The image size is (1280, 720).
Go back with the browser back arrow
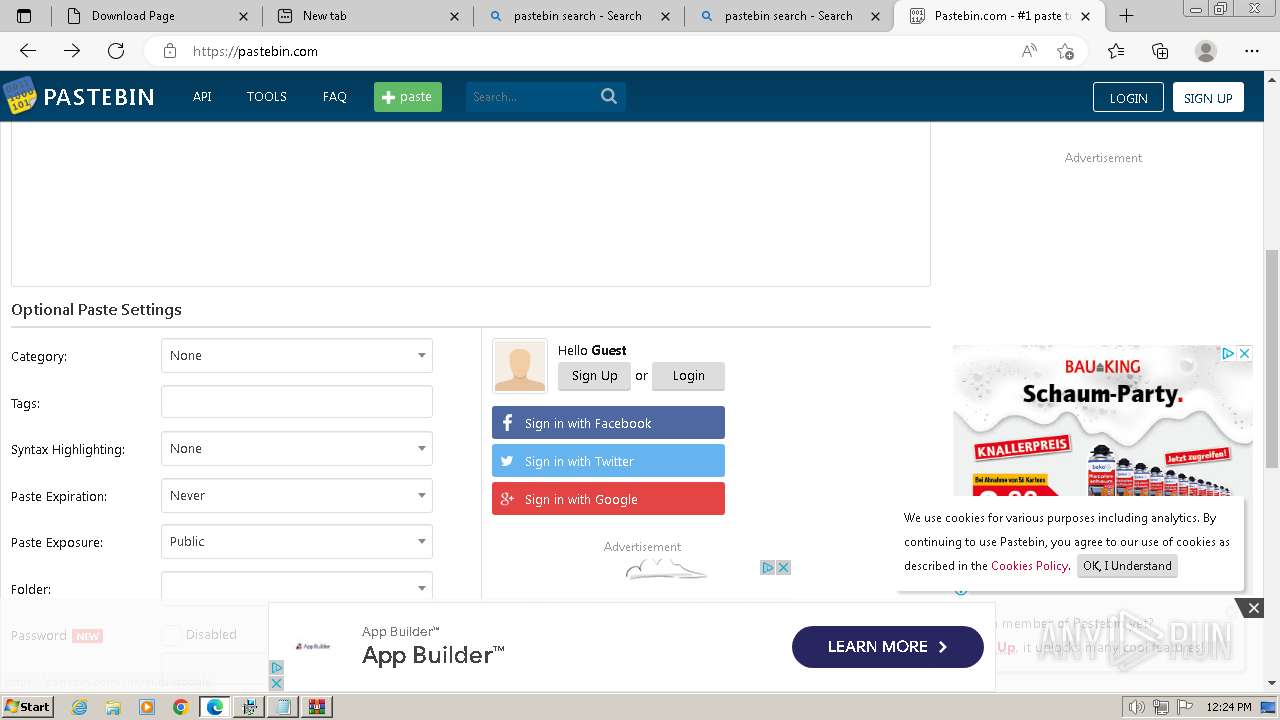click(28, 51)
